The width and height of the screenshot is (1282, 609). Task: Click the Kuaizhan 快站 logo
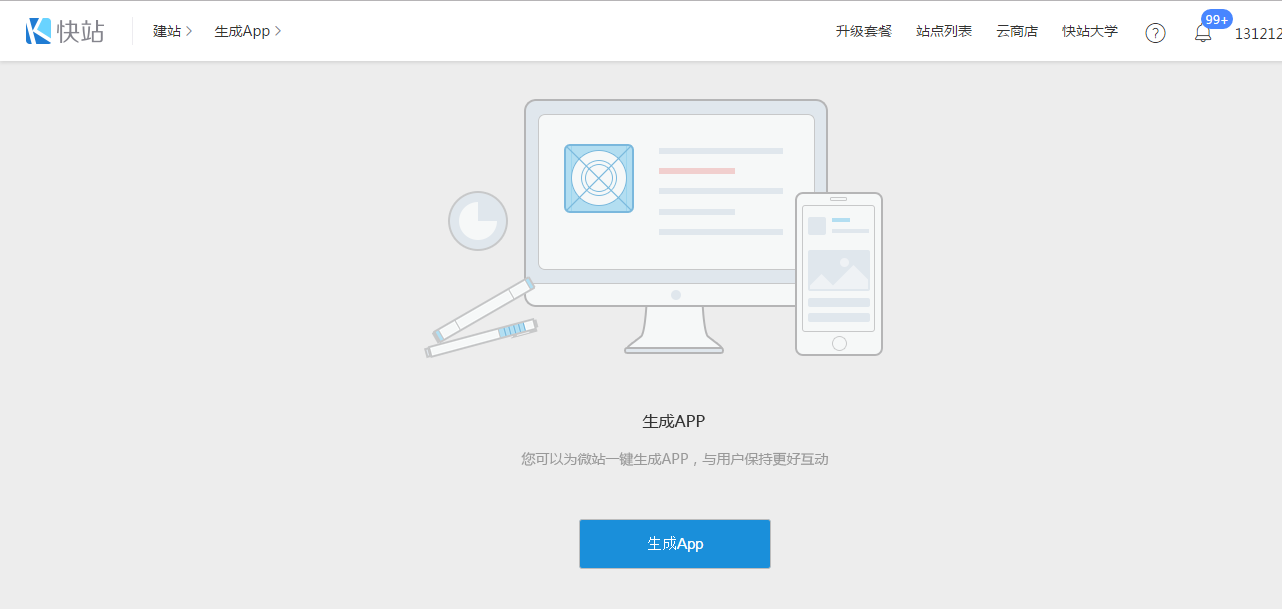65,31
